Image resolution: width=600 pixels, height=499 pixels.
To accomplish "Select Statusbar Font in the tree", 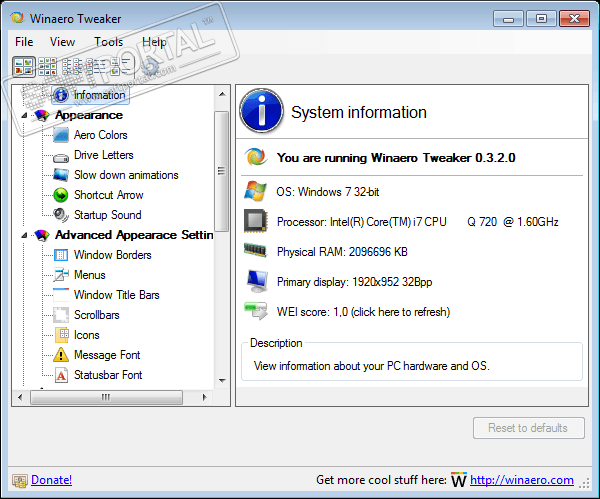I will click(108, 375).
